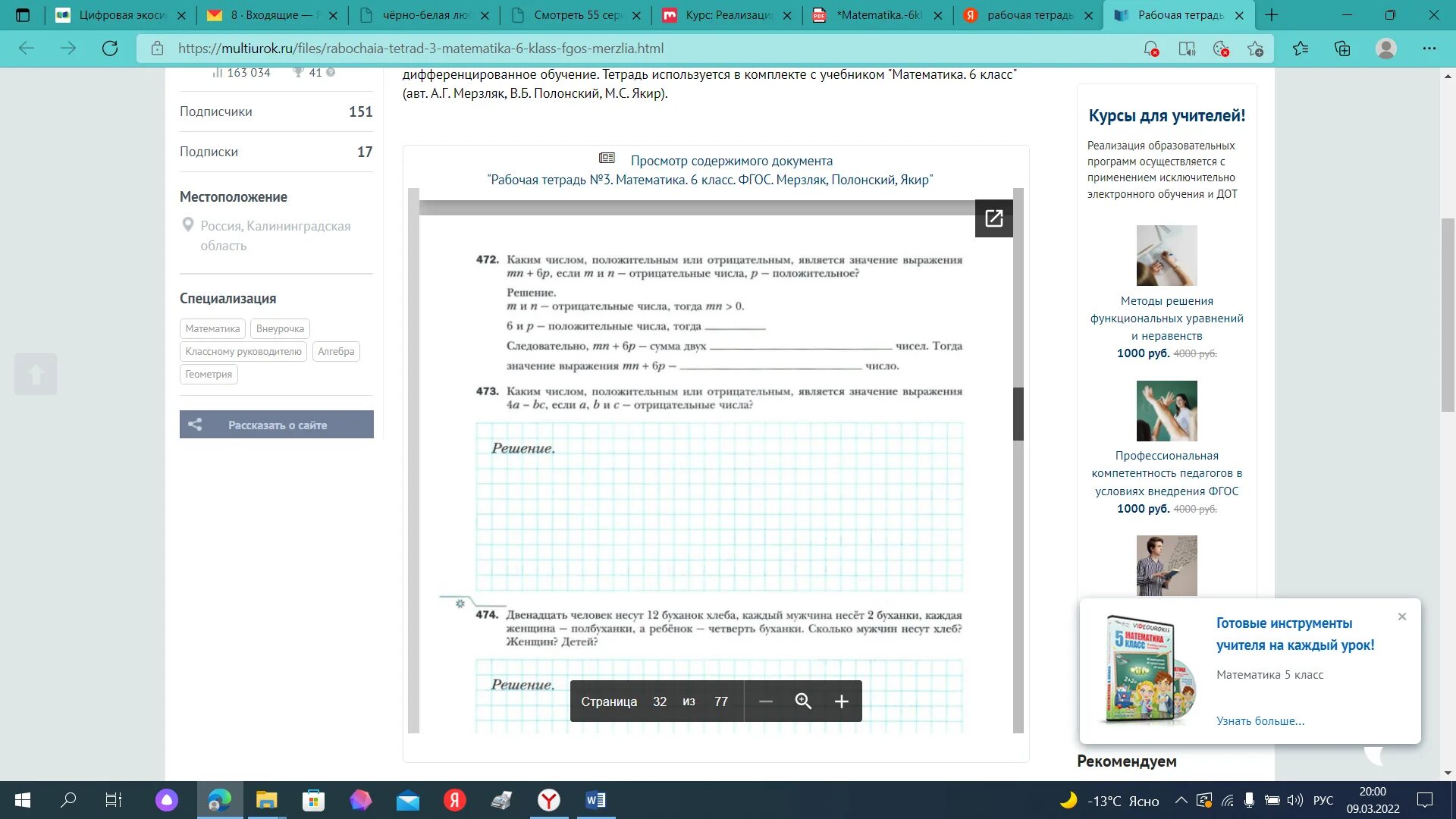Expand system tray hidden icons chevron
Screen dimensions: 1456x819
tap(1181, 800)
